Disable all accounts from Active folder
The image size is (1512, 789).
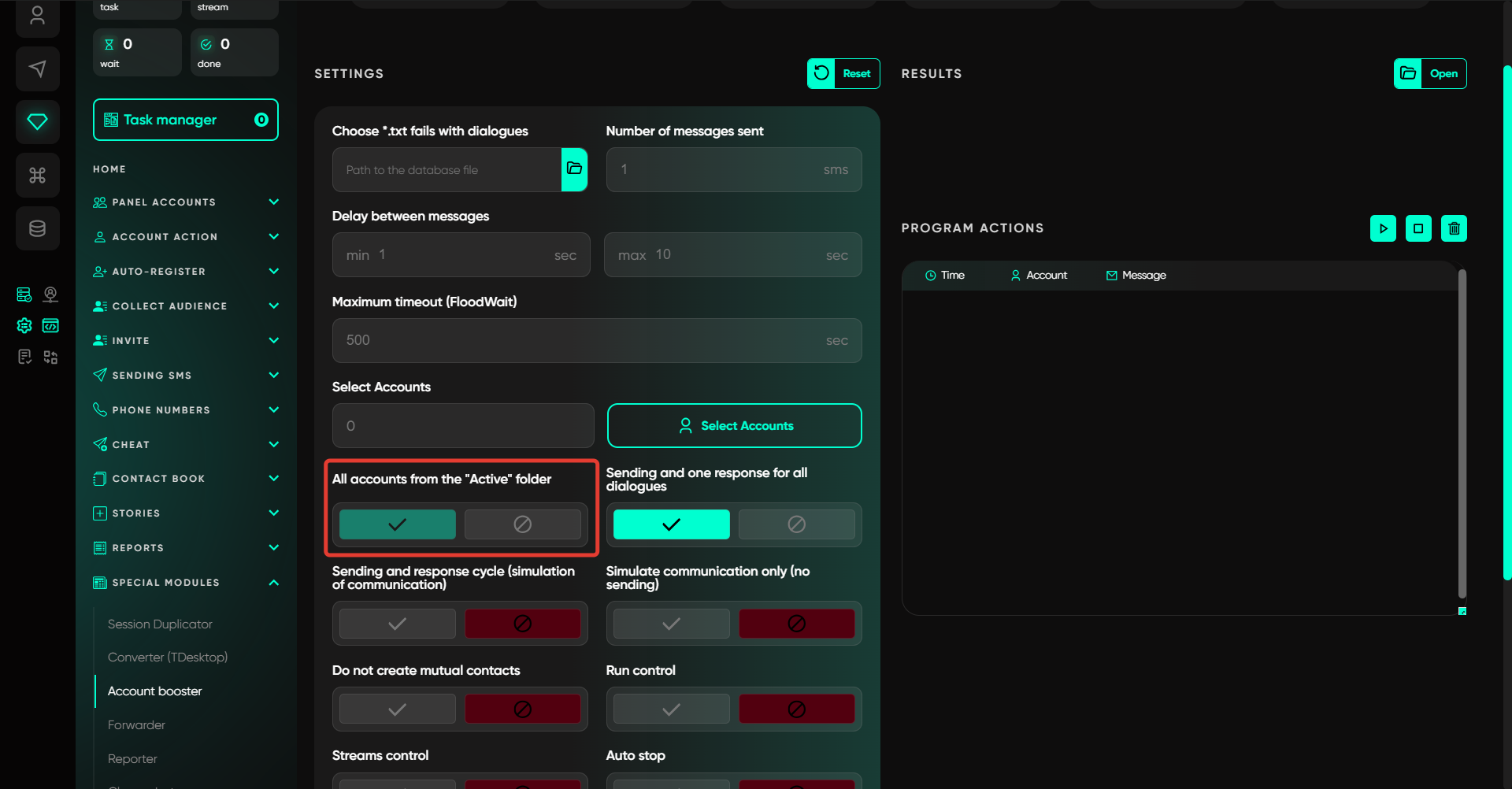522,524
